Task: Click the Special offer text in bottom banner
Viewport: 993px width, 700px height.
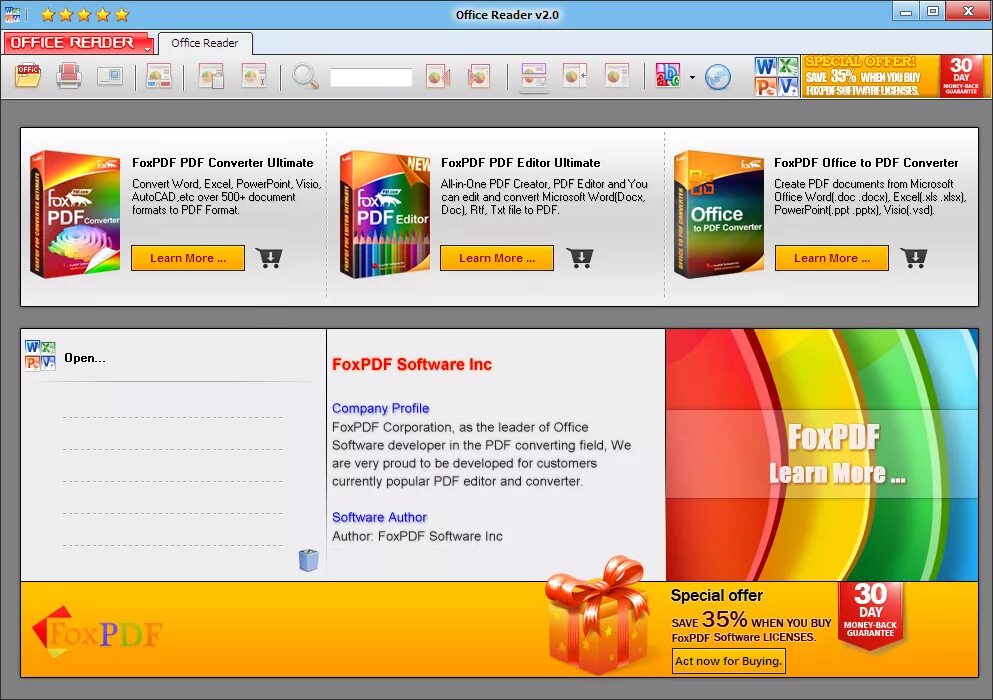Action: pyautogui.click(x=716, y=595)
